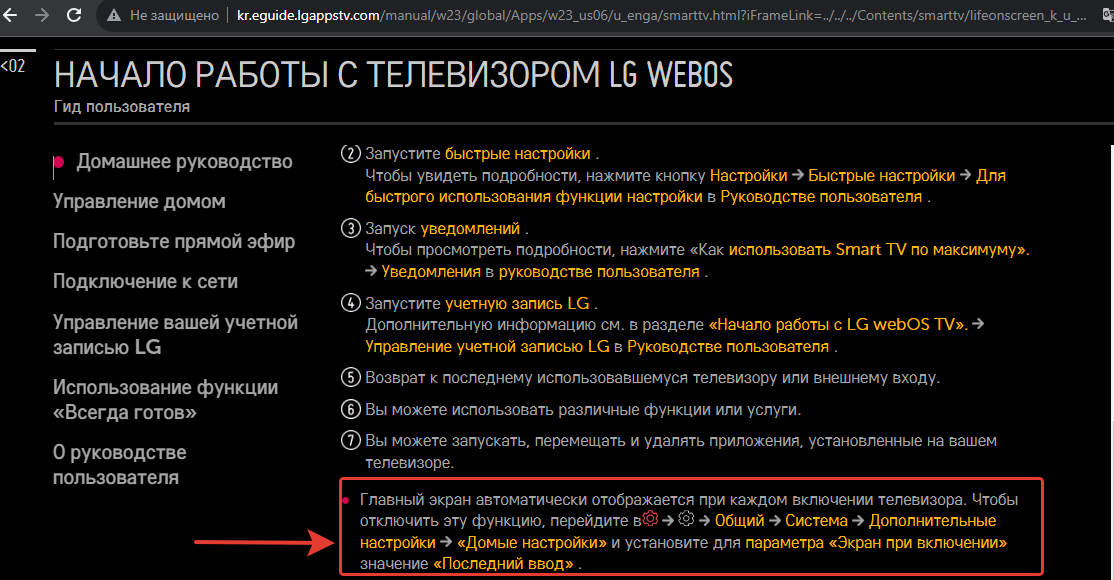Click the "<02" page back indicator

pyautogui.click(x=13, y=66)
